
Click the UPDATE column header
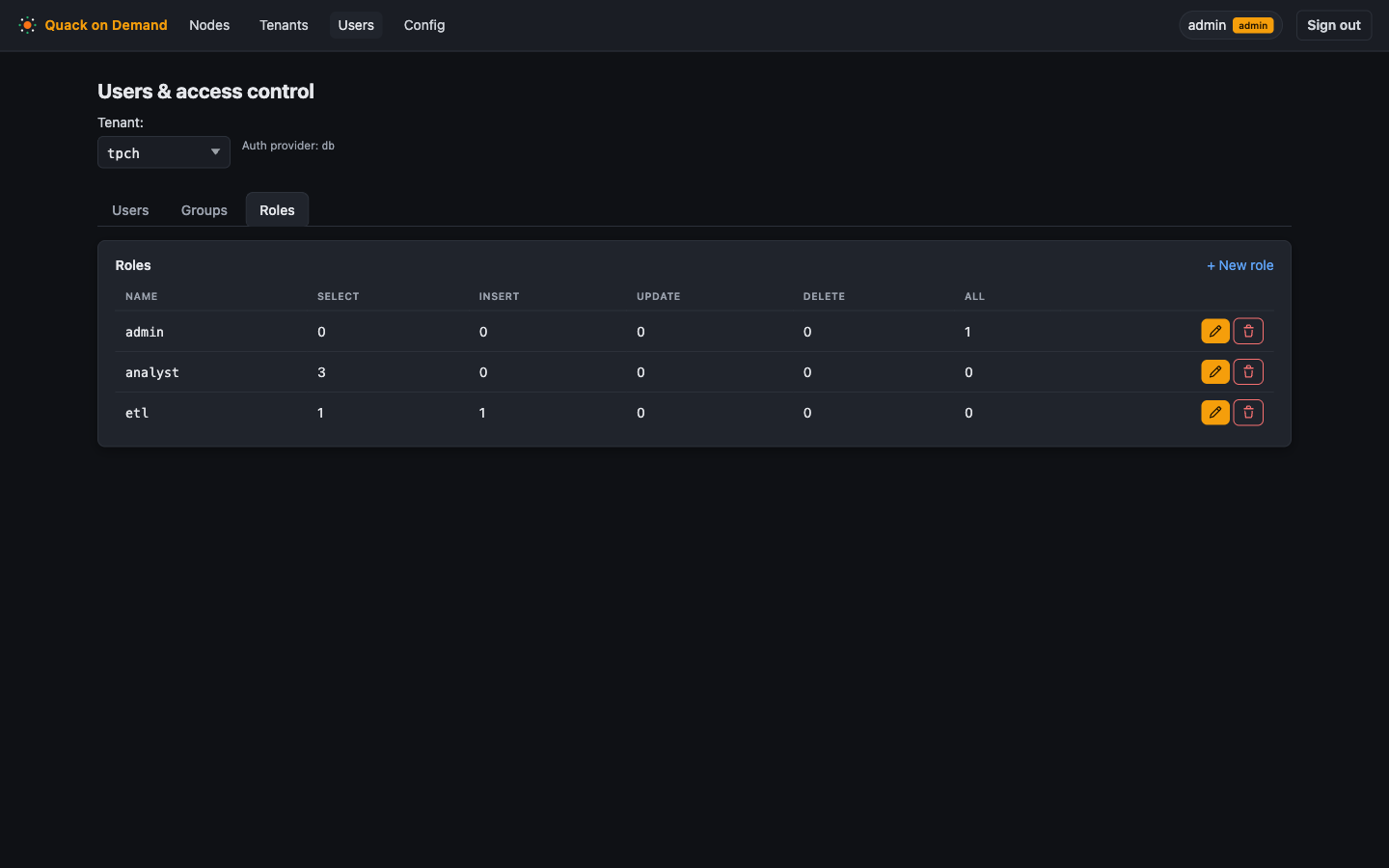pyautogui.click(x=659, y=296)
